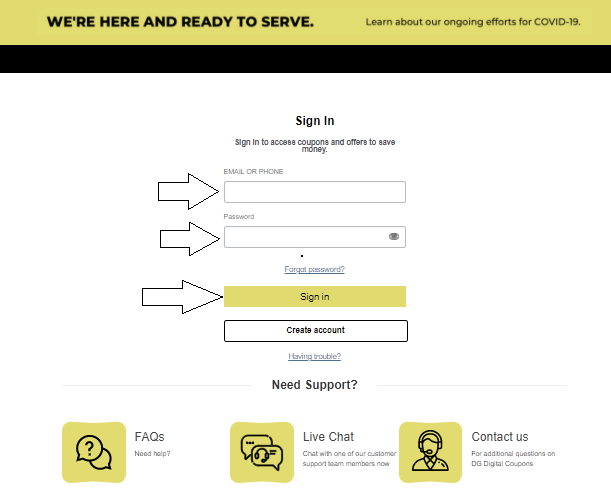Click the "Need Support?" heading
This screenshot has height=491, width=611.
tap(314, 385)
